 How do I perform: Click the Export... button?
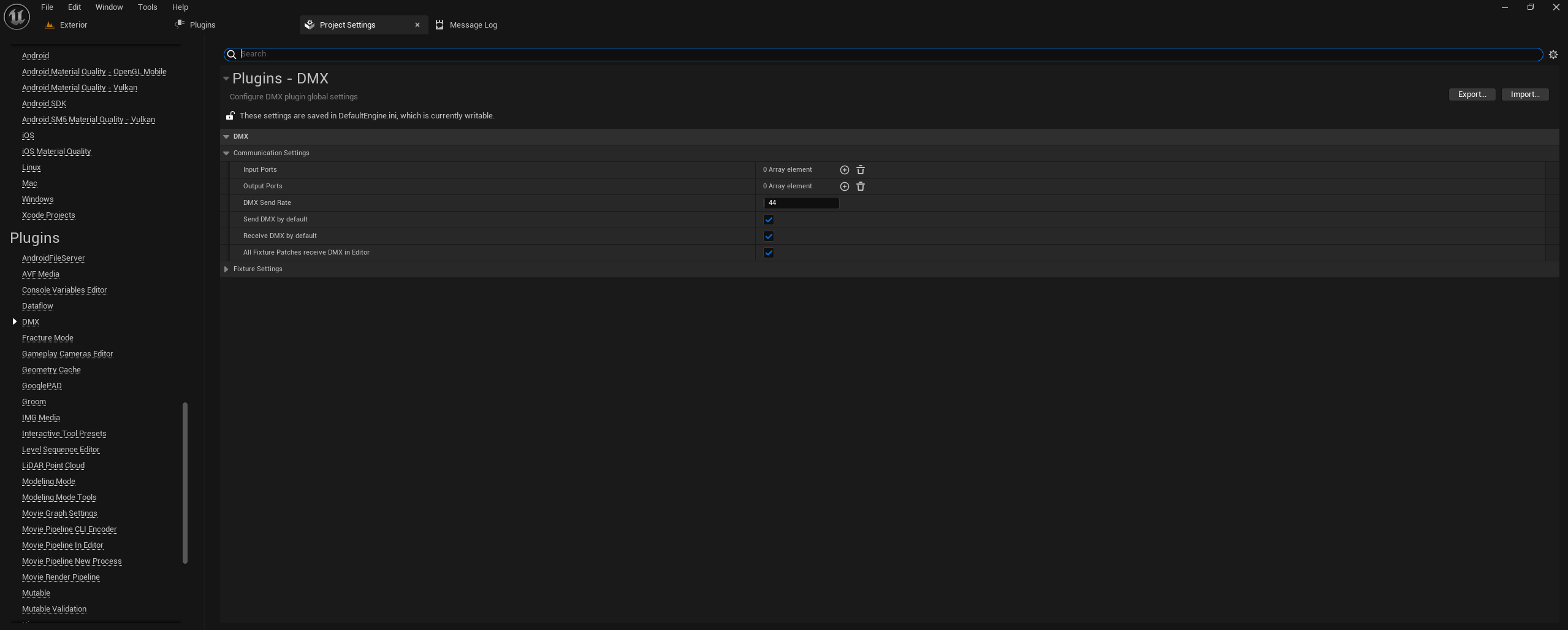1472,94
